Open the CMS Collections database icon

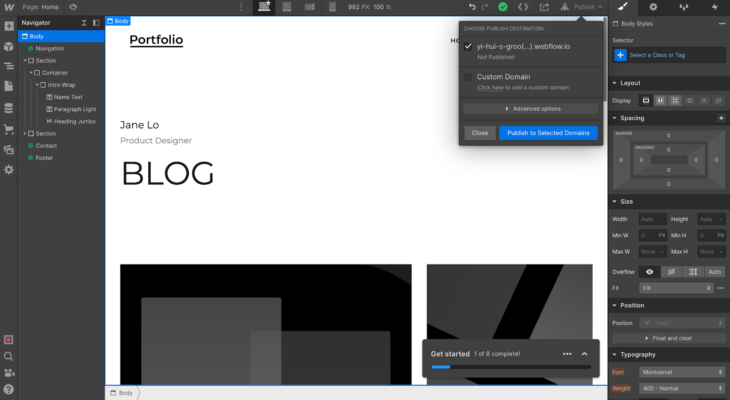pos(8,108)
